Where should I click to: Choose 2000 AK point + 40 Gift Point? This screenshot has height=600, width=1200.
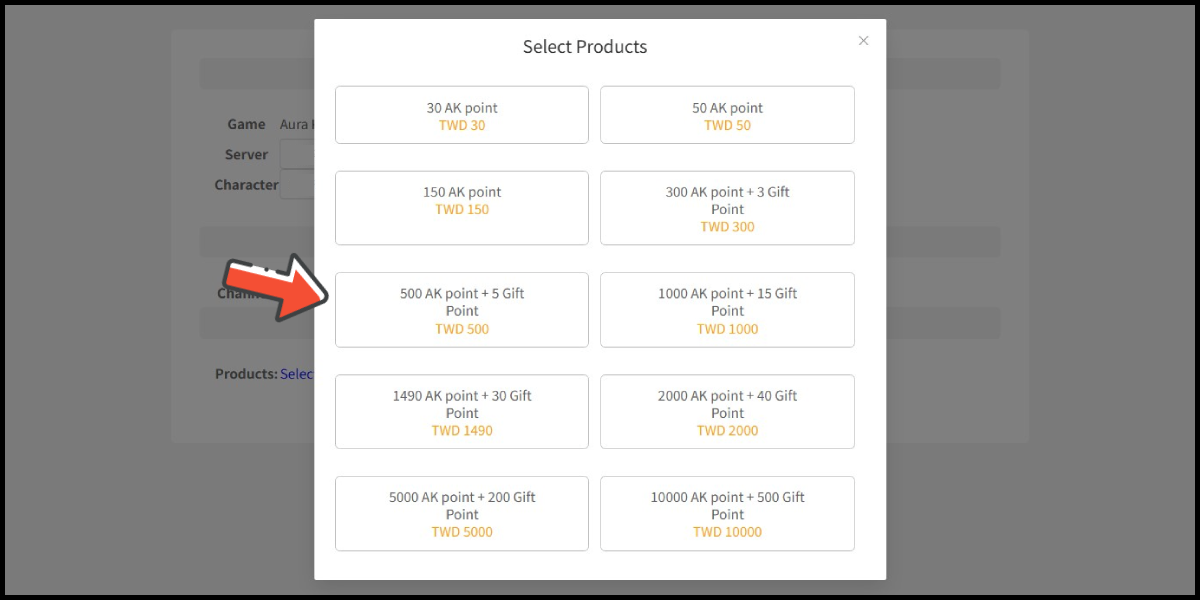pyautogui.click(x=727, y=412)
